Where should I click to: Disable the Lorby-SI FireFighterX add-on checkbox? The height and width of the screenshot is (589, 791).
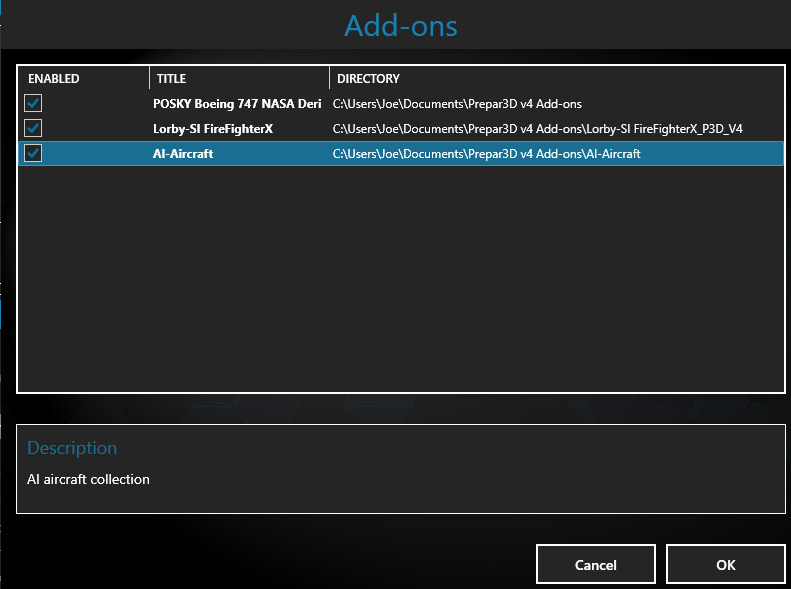(33, 128)
